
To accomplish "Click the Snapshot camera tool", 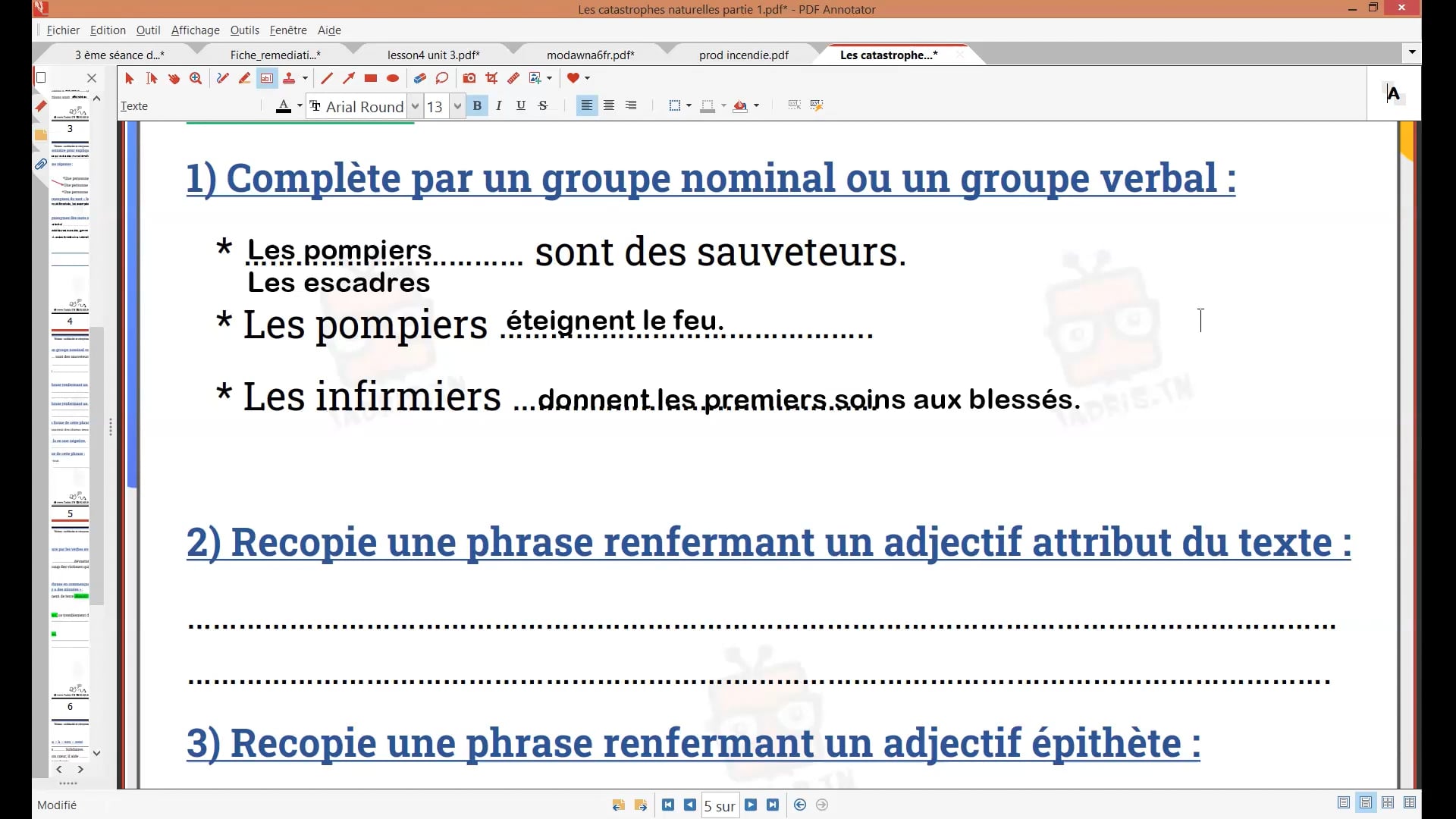I will coord(469,78).
